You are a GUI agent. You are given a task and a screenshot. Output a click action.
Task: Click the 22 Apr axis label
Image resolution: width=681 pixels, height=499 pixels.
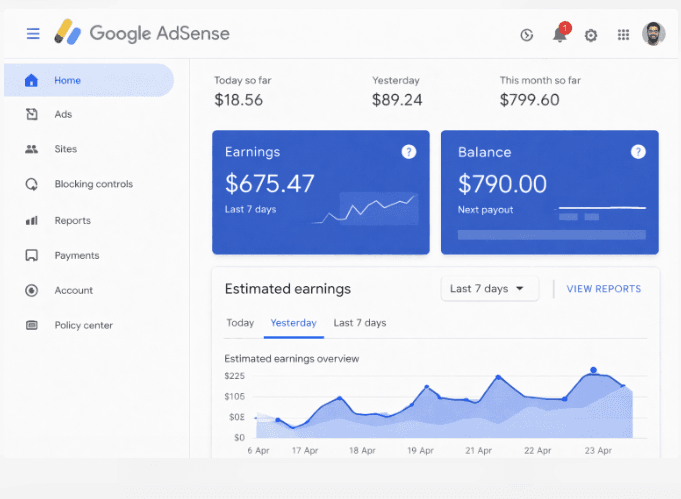pos(537,450)
